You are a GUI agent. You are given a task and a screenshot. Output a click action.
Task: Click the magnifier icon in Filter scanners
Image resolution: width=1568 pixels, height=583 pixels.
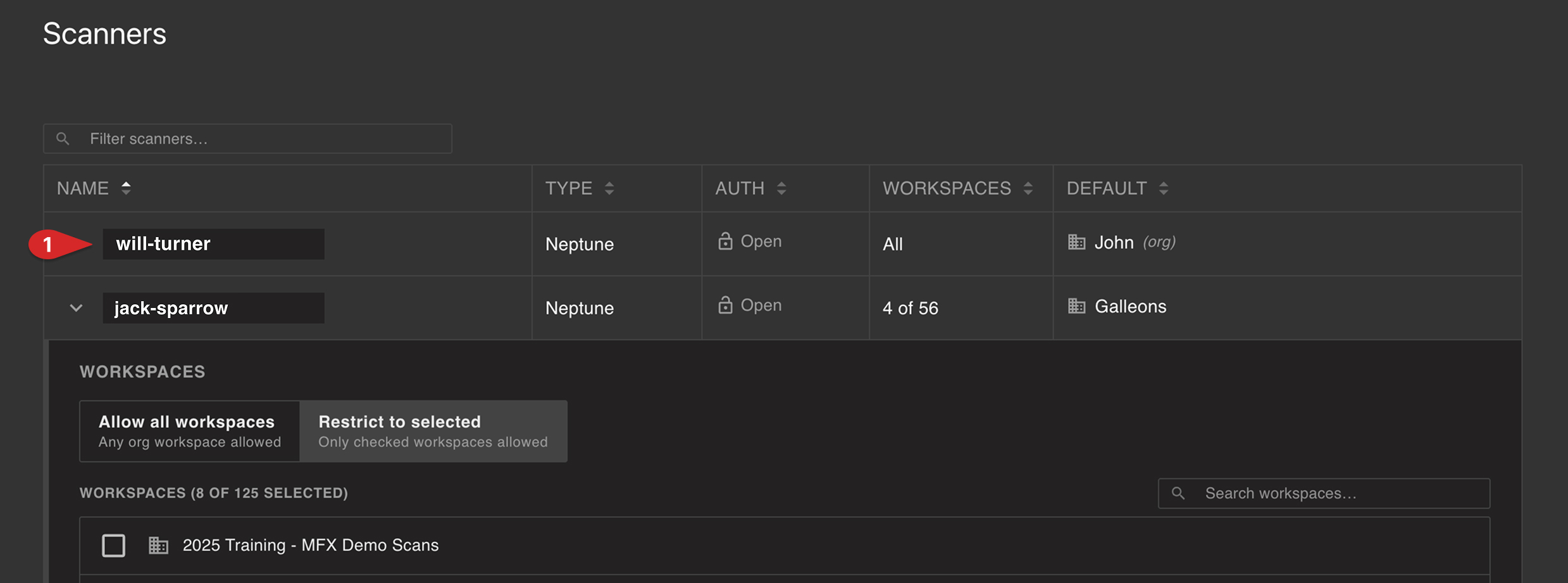click(x=63, y=138)
